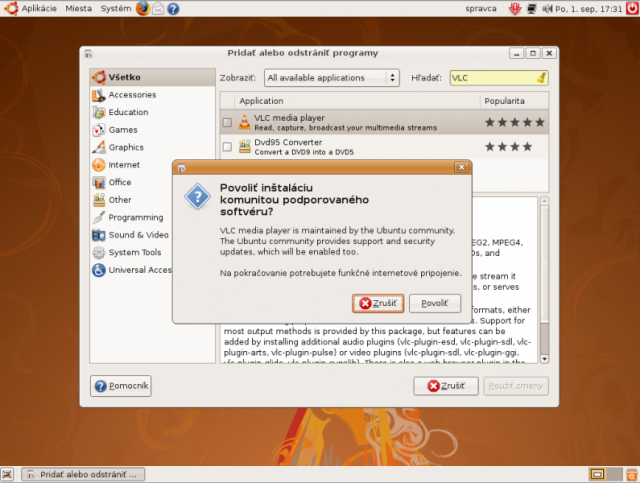Launch Firefox from the top panel
This screenshot has width=640, height=483.
click(x=143, y=8)
